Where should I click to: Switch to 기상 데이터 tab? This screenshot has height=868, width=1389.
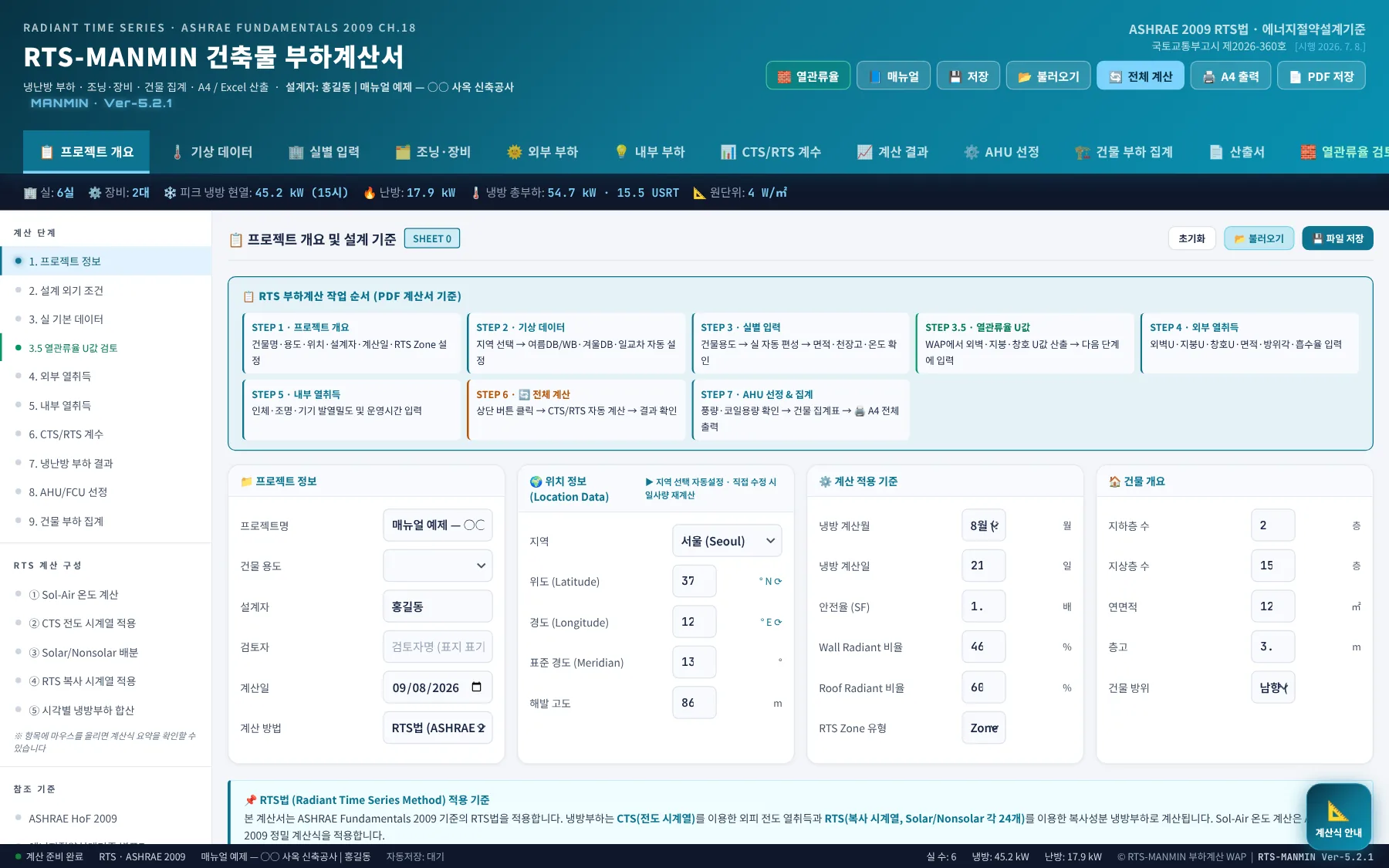pyautogui.click(x=212, y=152)
